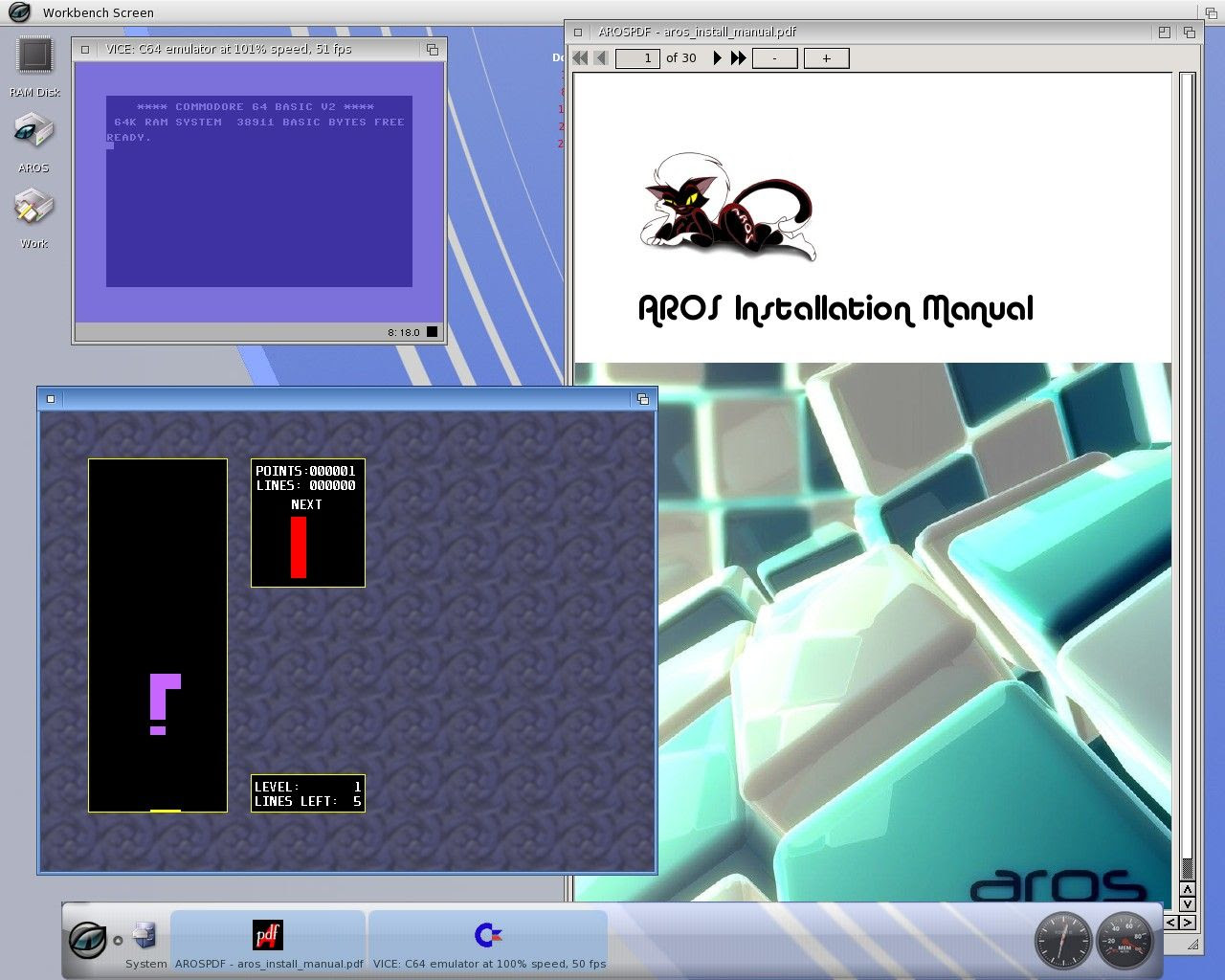Click the scroll left arrow in AROSPDF
Image resolution: width=1225 pixels, height=980 pixels.
1171,923
